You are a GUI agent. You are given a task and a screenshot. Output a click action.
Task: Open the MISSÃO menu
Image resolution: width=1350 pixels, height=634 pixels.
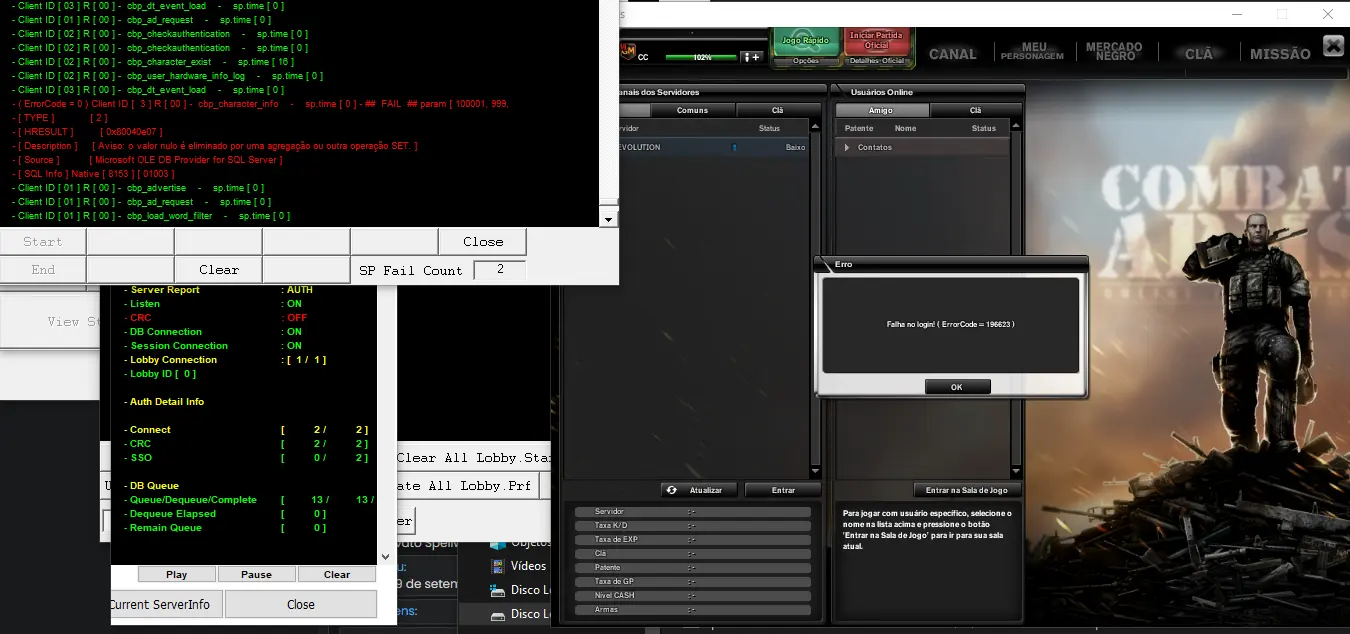click(1280, 54)
